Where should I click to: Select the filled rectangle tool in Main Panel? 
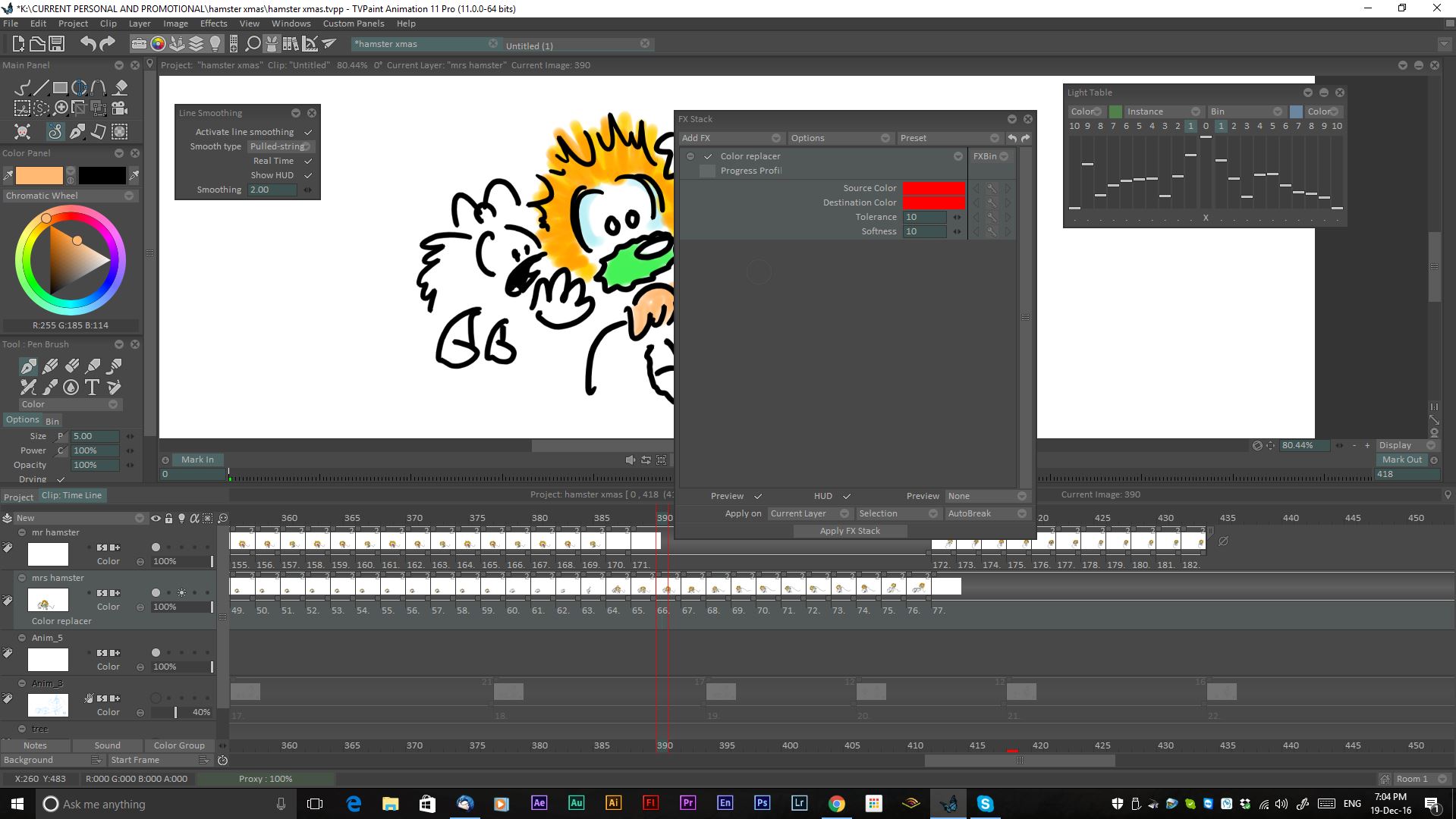point(60,88)
